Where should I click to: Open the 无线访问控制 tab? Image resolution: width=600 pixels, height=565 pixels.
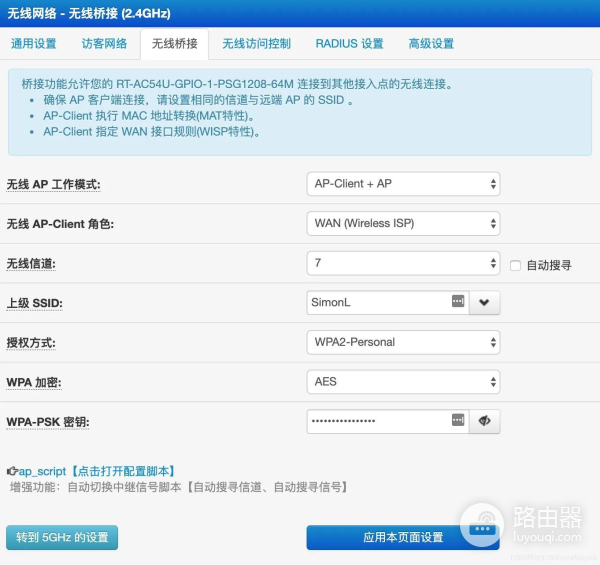256,44
